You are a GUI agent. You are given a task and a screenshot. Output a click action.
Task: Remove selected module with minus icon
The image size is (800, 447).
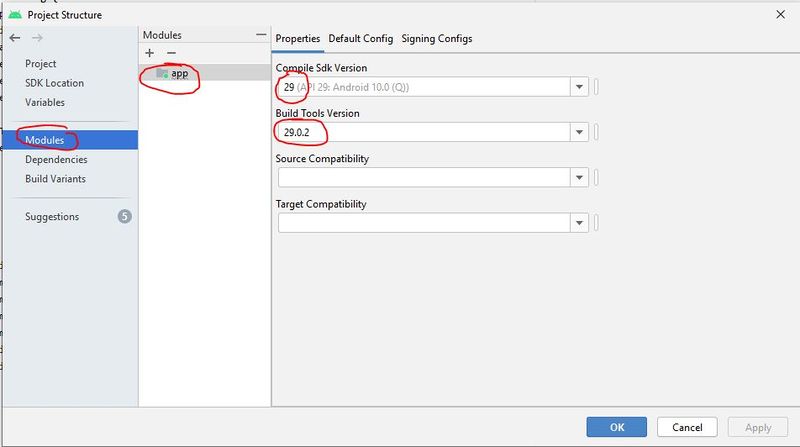pos(171,53)
